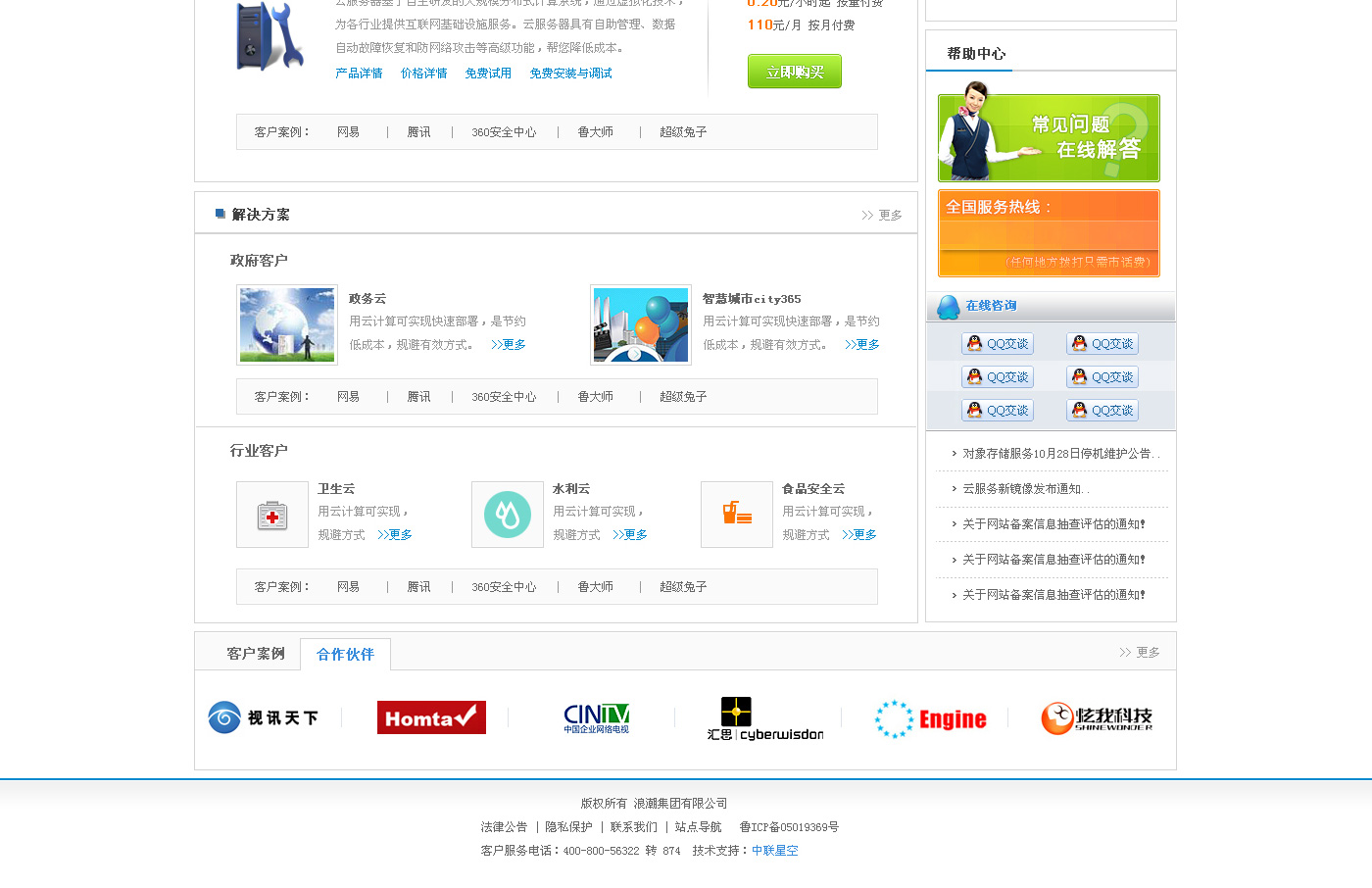Click the 水利云 water drop icon
The width and height of the screenshot is (1372, 888).
[508, 515]
